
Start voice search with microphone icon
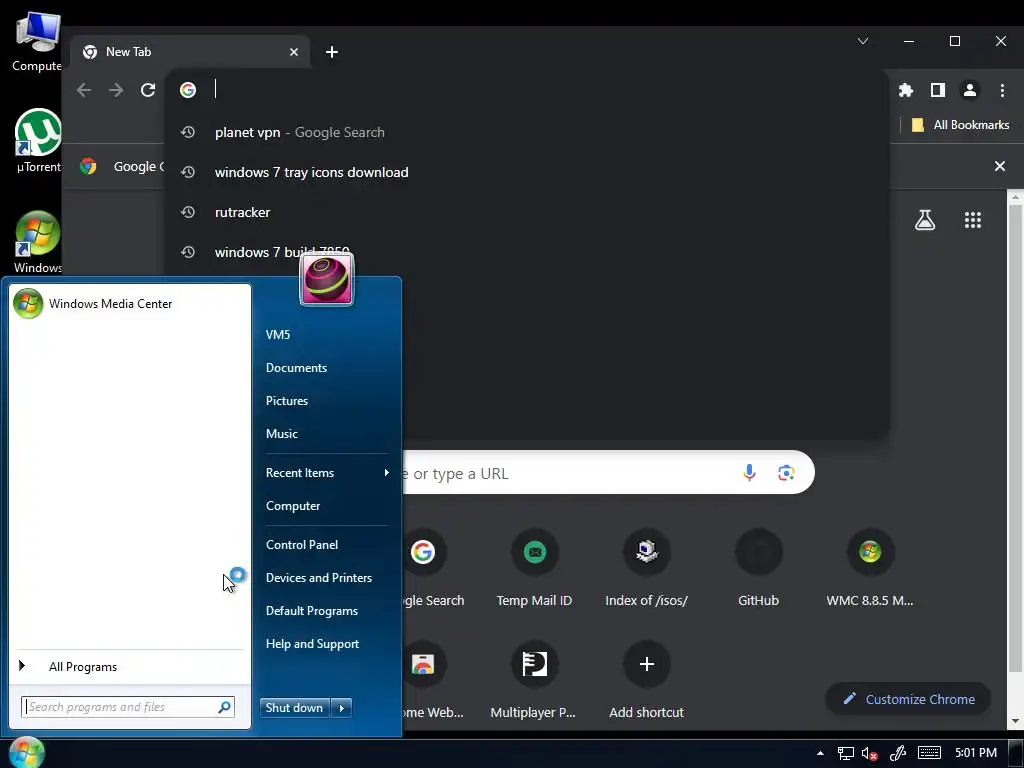coord(750,473)
